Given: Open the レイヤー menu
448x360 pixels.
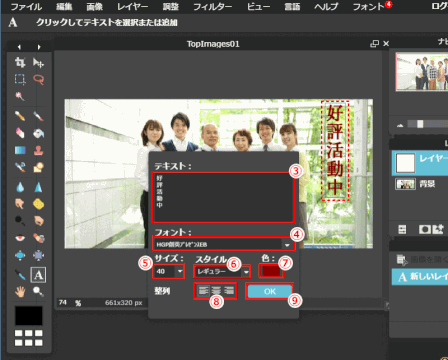Looking at the screenshot, I should coord(132,6).
